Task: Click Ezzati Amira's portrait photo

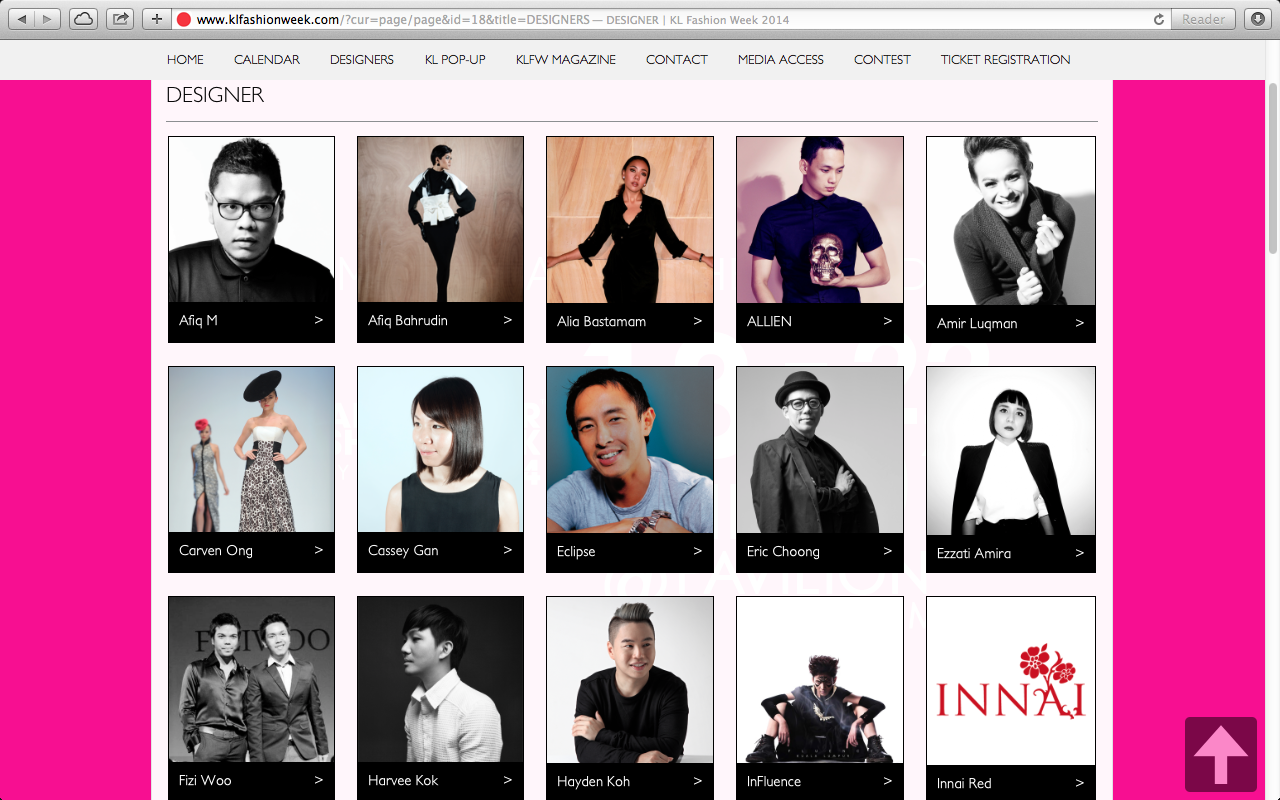Action: pos(1011,451)
